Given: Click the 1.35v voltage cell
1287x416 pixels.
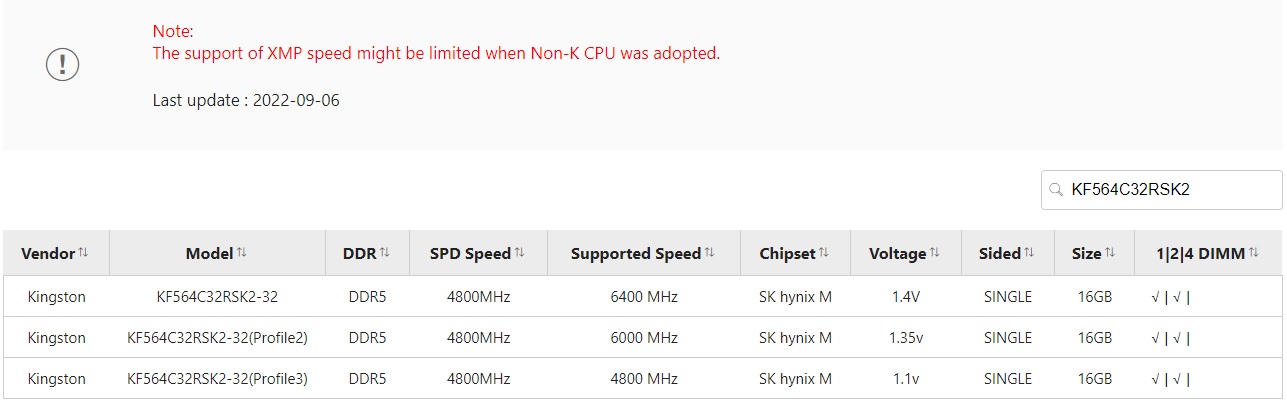Looking at the screenshot, I should click(905, 338).
